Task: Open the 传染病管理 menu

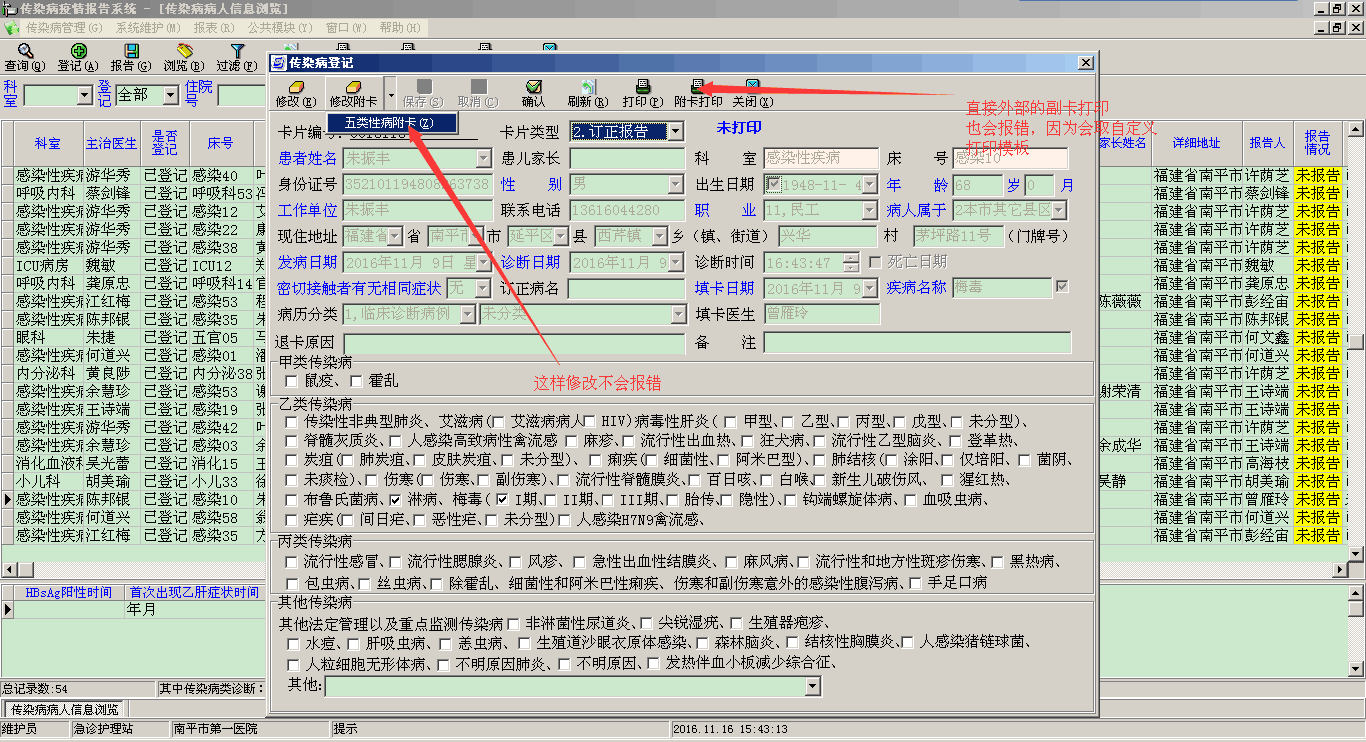Action: [65, 27]
